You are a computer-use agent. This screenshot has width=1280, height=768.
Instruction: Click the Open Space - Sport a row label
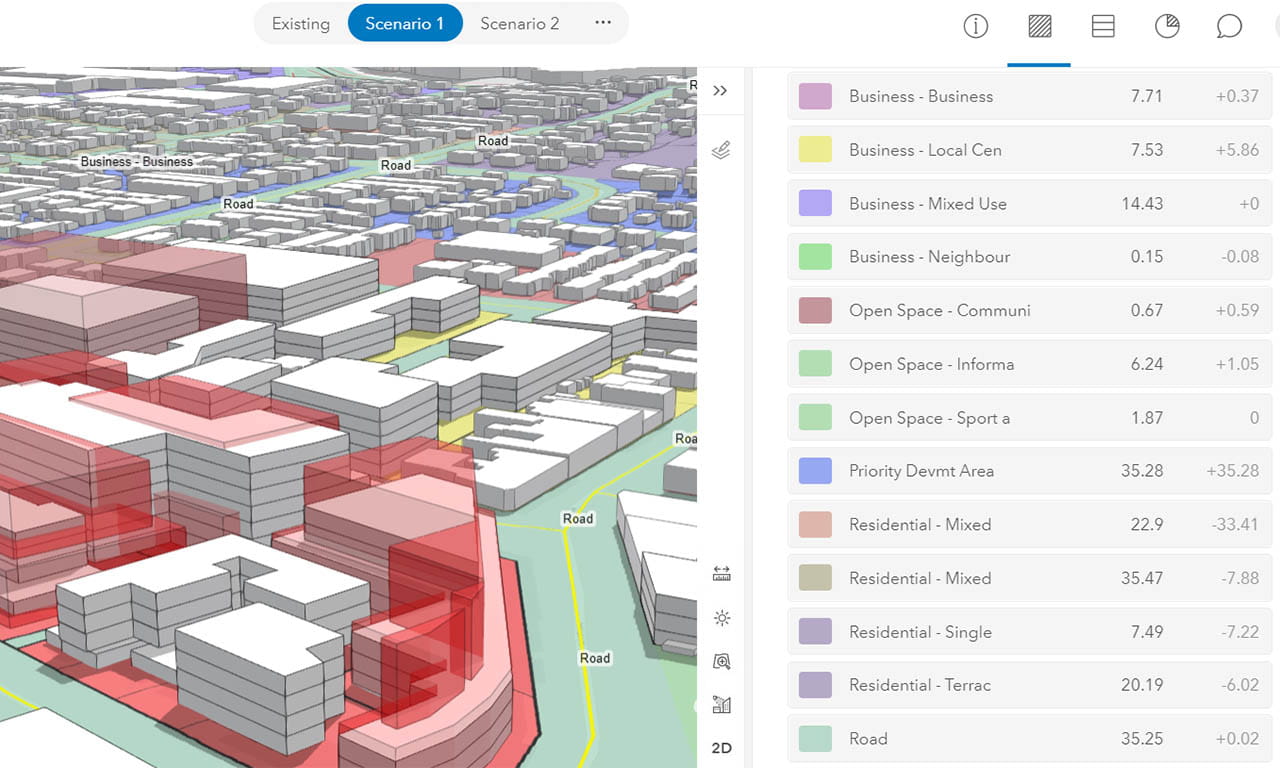click(x=929, y=418)
